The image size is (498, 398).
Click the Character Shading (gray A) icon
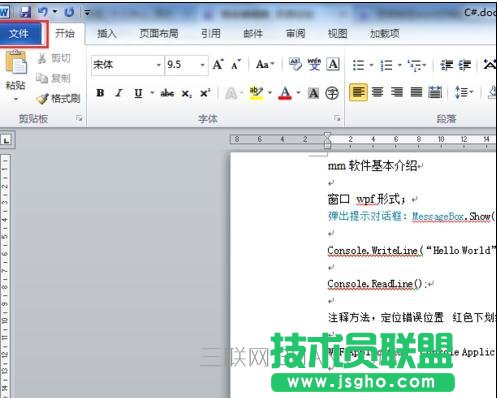313,93
